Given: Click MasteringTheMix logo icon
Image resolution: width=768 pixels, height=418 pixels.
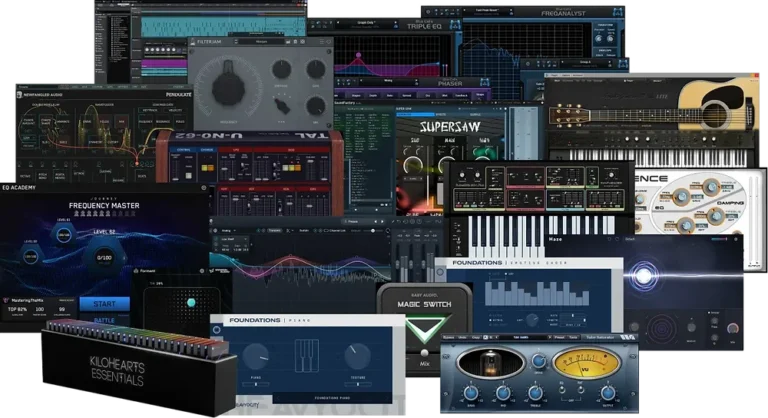Looking at the screenshot, I should coord(6,300).
